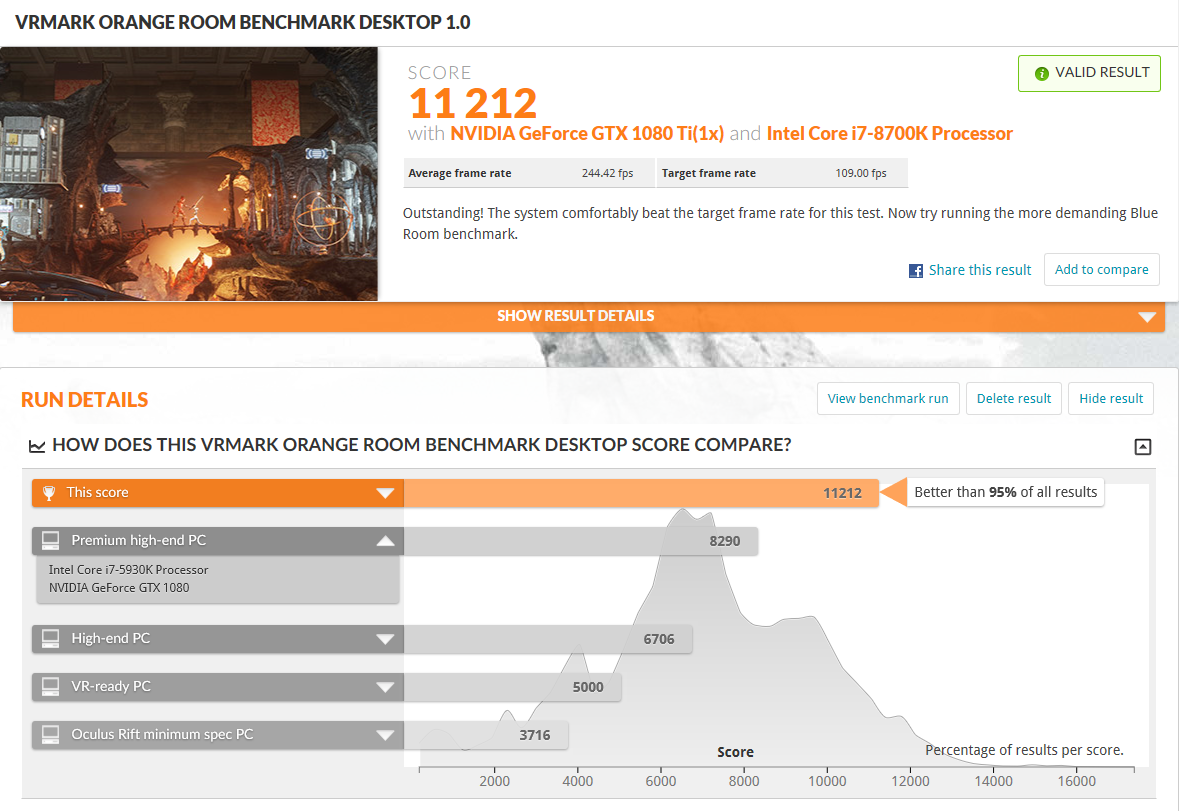Open the NVIDIA GeForce GTX 1080 Ti link
Viewport: 1179px width, 811px height.
tap(586, 134)
